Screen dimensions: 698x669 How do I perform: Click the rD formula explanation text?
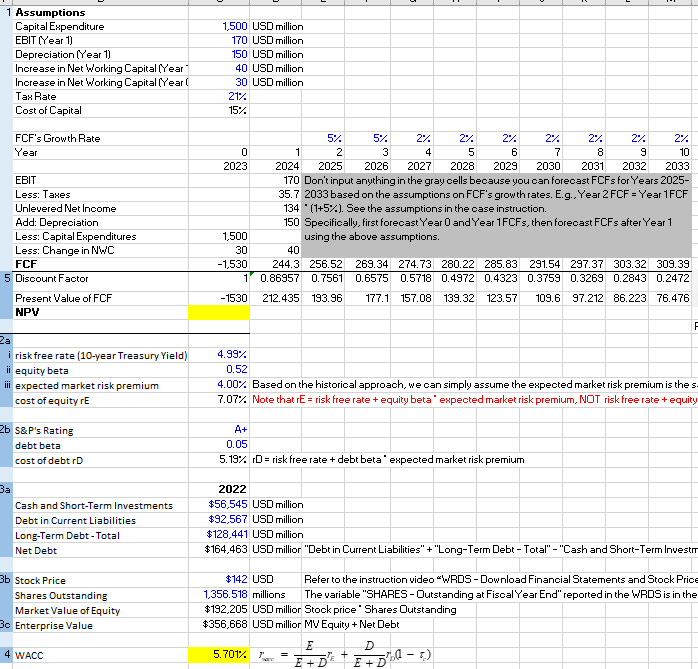388,460
